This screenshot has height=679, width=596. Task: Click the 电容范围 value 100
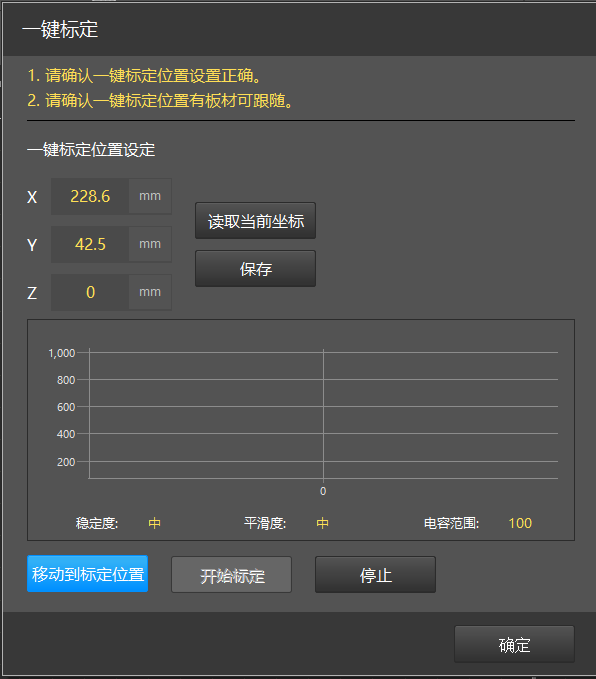pos(520,523)
